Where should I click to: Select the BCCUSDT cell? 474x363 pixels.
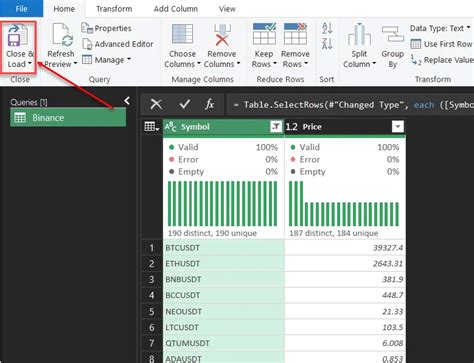click(223, 295)
